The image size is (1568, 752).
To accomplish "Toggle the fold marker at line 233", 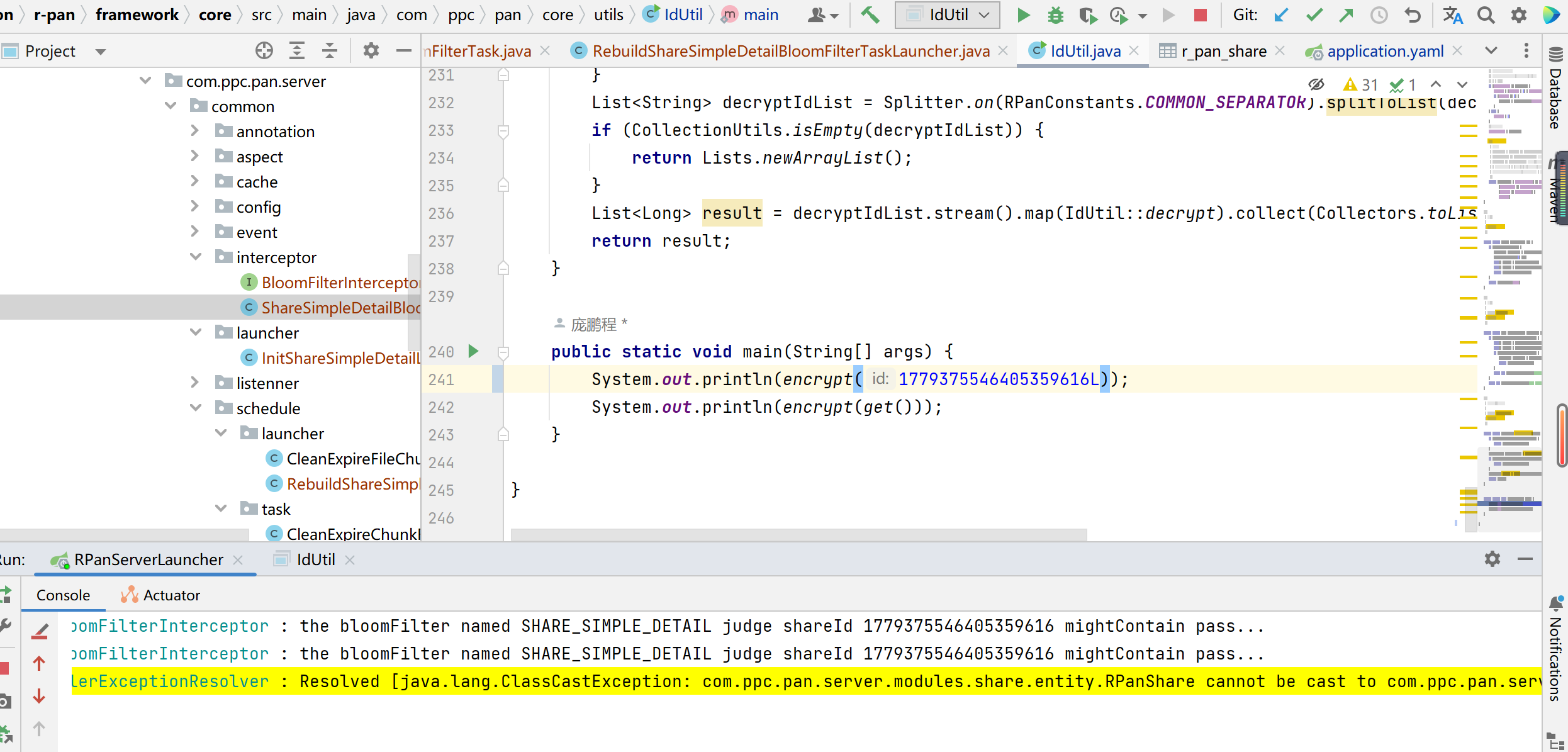I will pyautogui.click(x=503, y=131).
